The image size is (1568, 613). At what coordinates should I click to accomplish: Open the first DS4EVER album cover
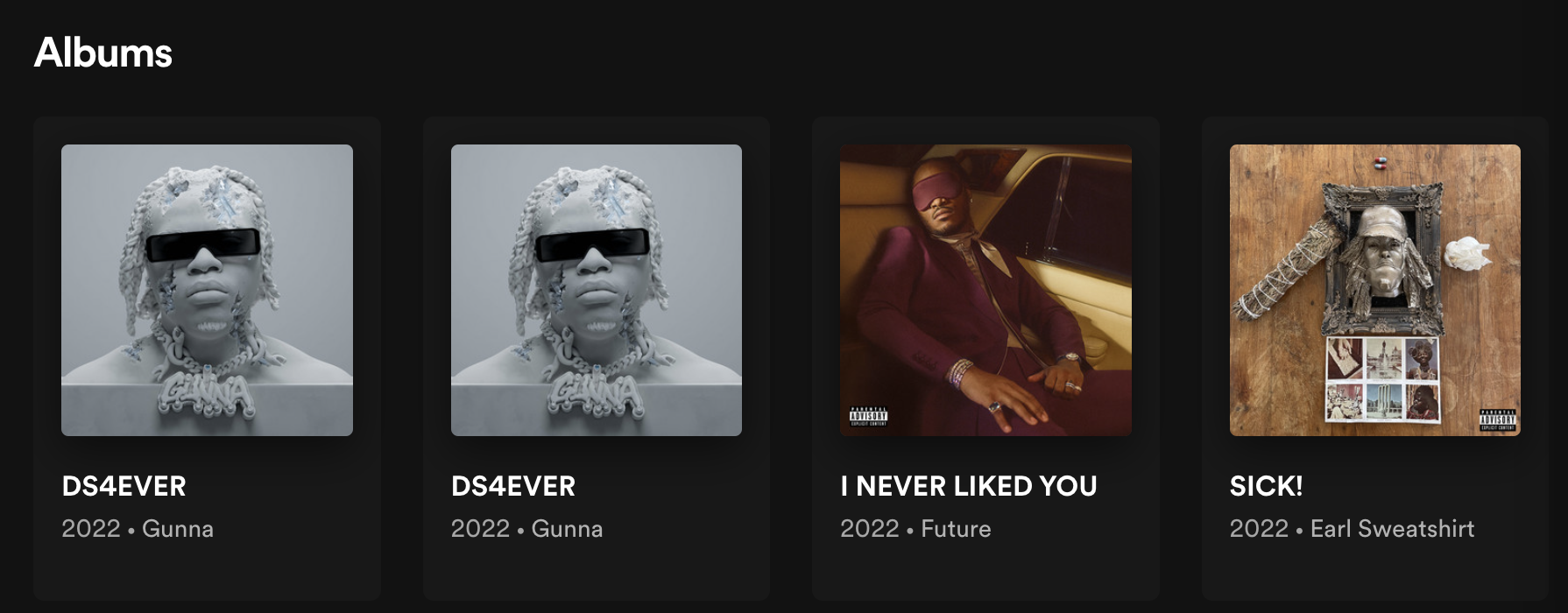207,290
